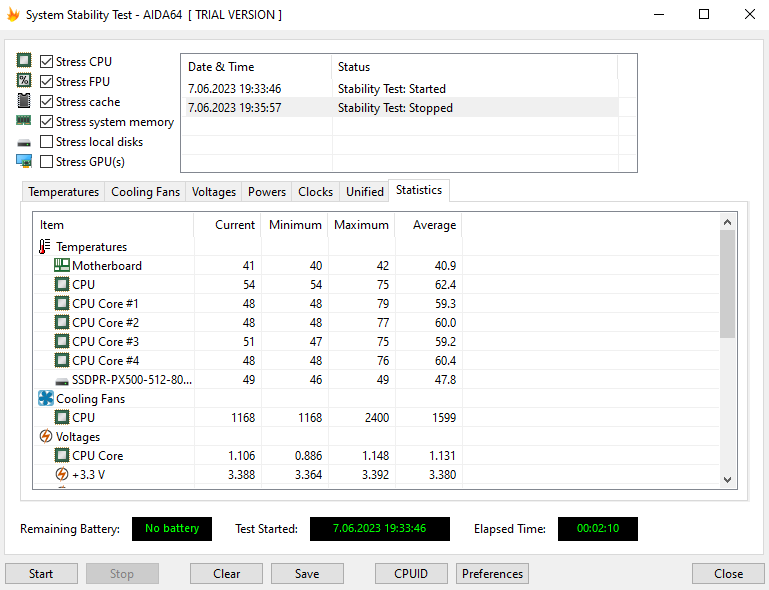This screenshot has width=769, height=590.
Task: Select the Statistics tab
Action: (x=419, y=190)
